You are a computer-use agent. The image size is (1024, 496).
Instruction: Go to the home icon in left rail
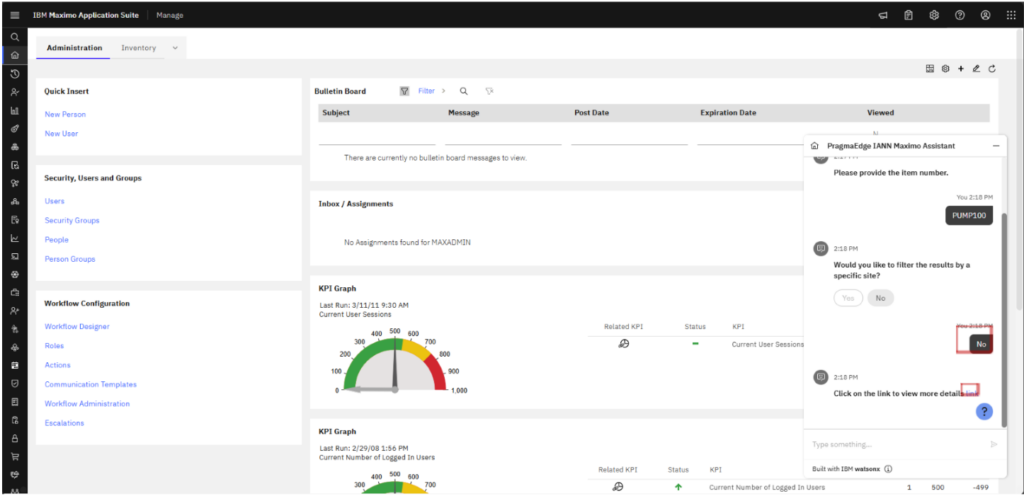(x=14, y=55)
